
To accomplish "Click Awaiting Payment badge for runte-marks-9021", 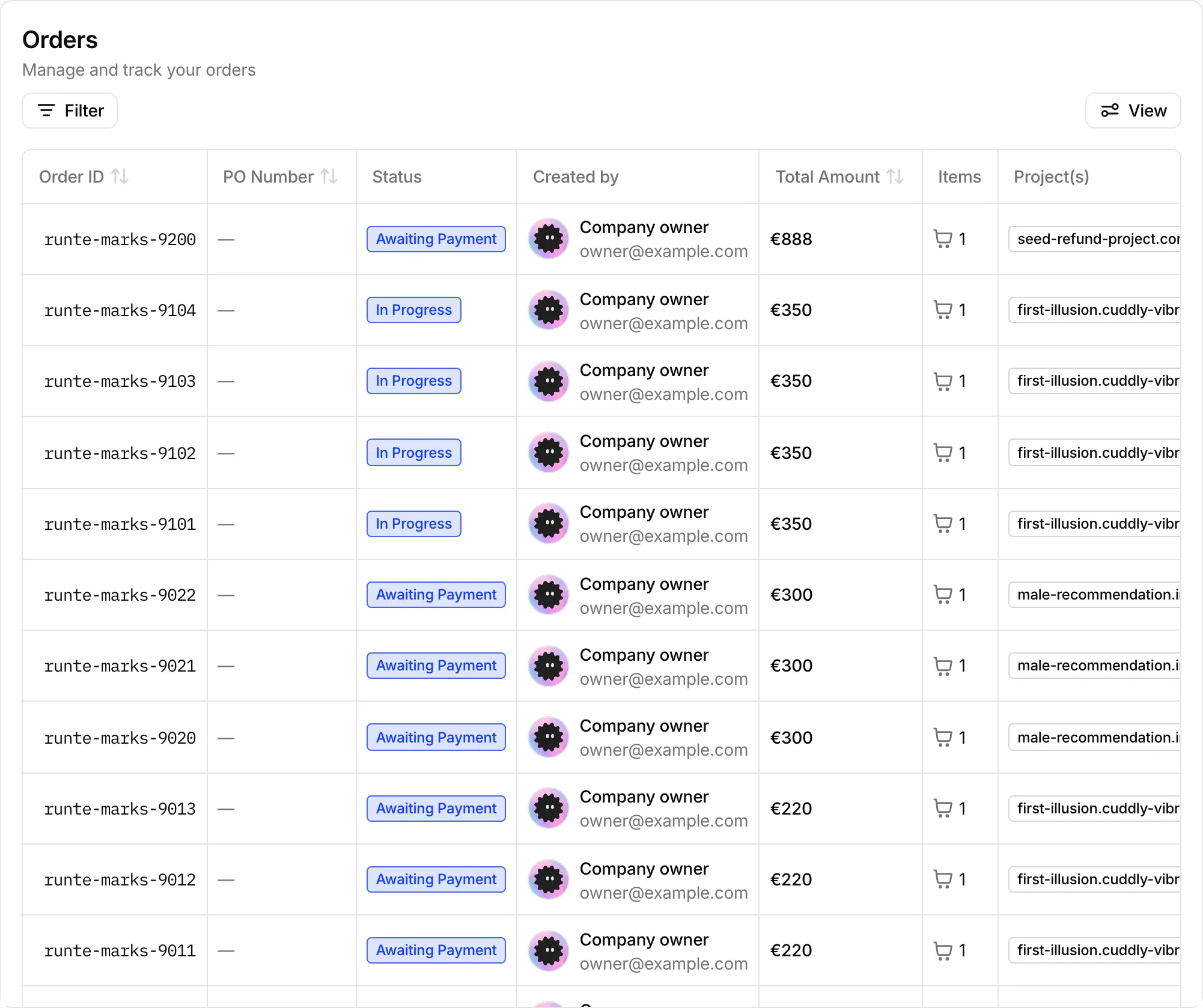I will click(436, 666).
